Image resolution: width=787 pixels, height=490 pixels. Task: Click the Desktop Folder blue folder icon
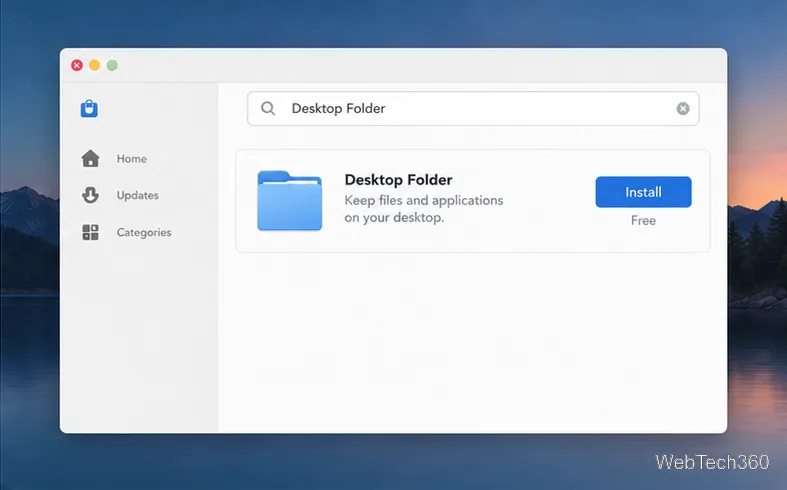(290, 200)
